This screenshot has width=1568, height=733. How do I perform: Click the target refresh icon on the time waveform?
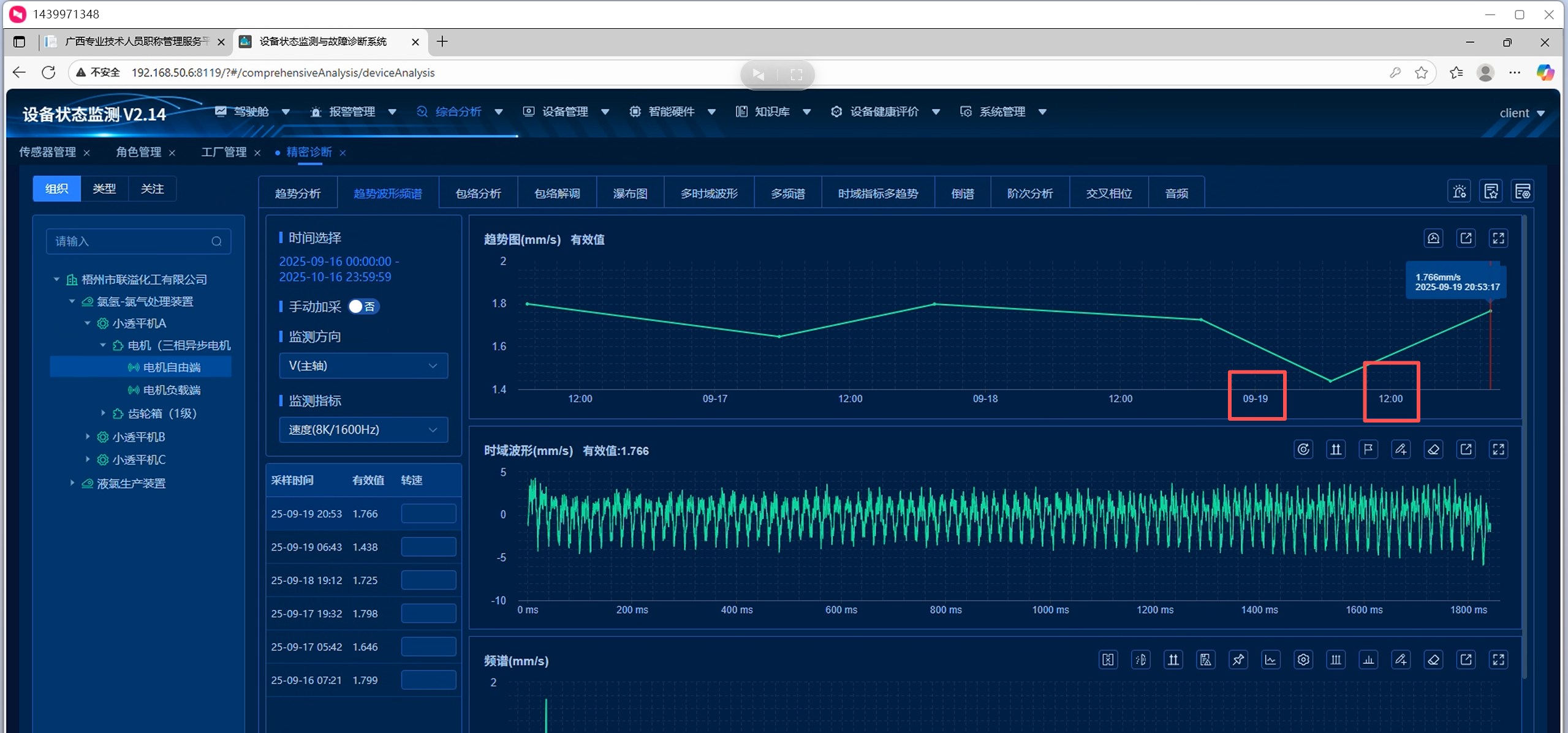click(1303, 449)
